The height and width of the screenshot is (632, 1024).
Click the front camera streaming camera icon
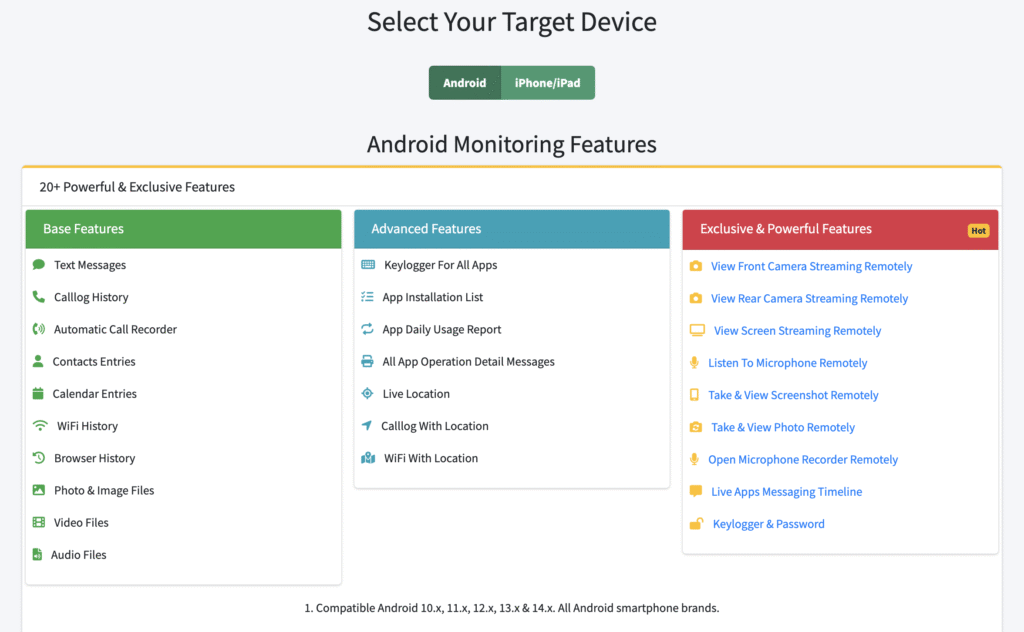pyautogui.click(x=696, y=266)
